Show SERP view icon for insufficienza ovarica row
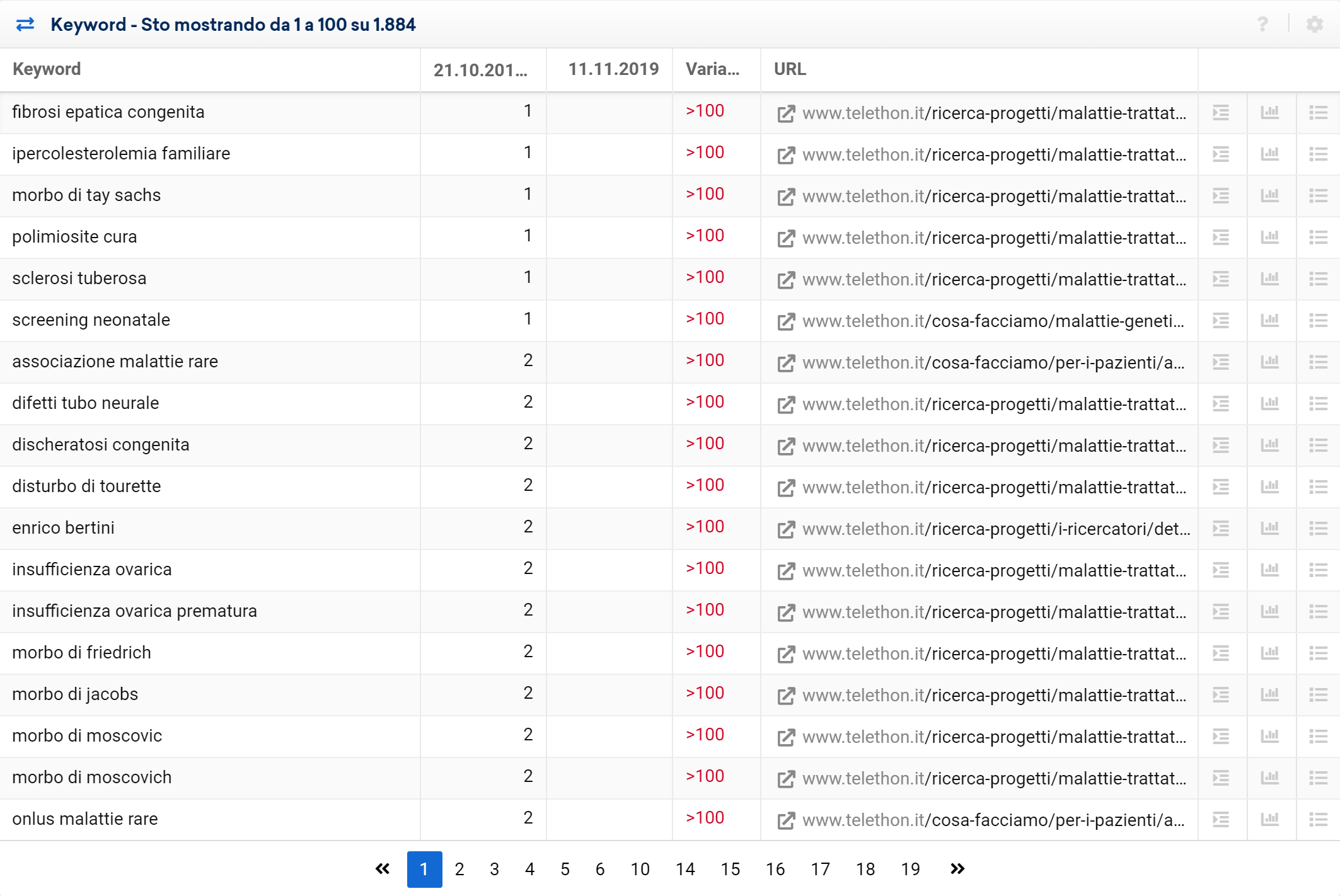The height and width of the screenshot is (896, 1340). [1221, 570]
